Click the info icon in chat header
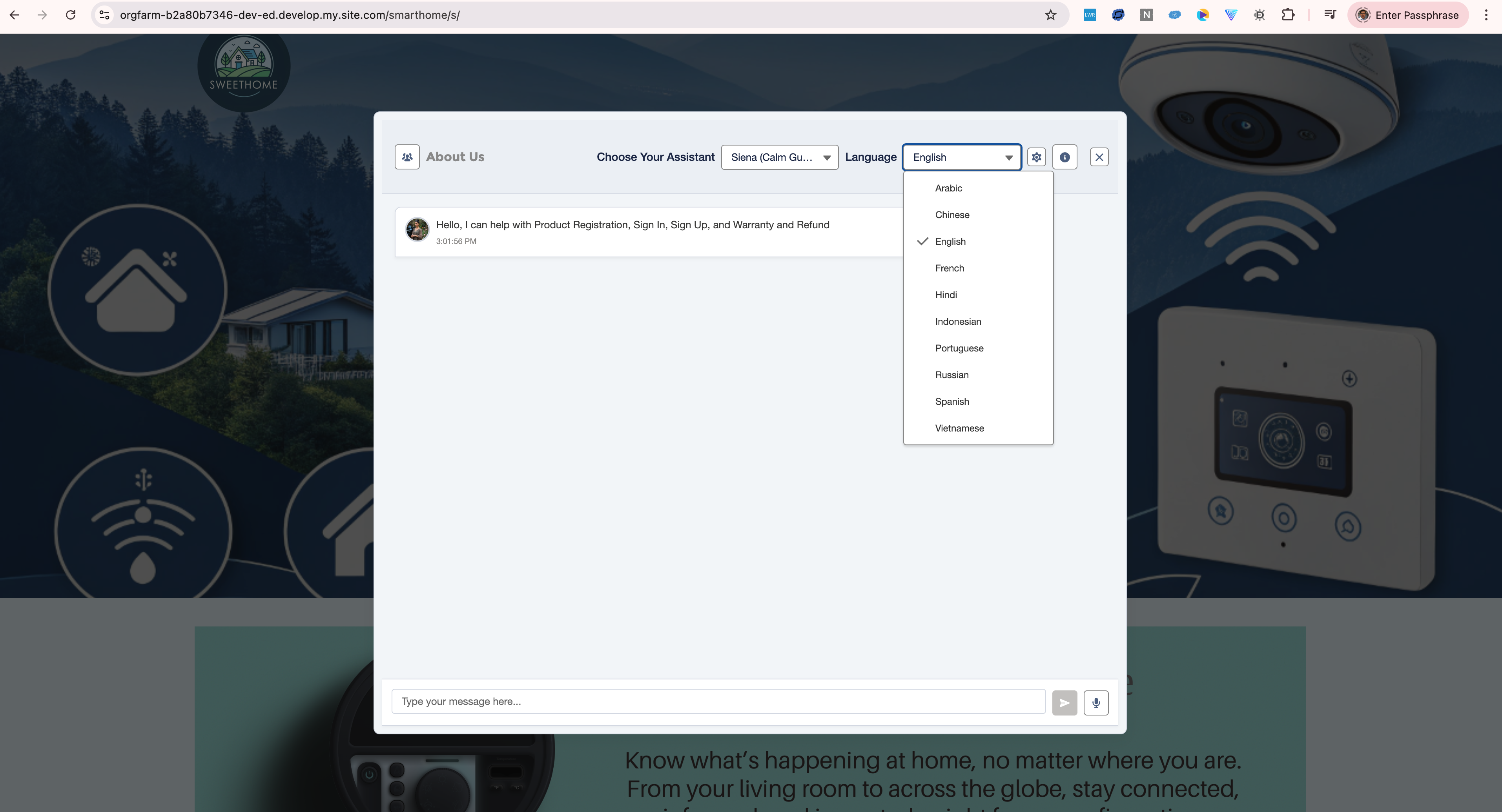Viewport: 1502px width, 812px height. (x=1064, y=157)
